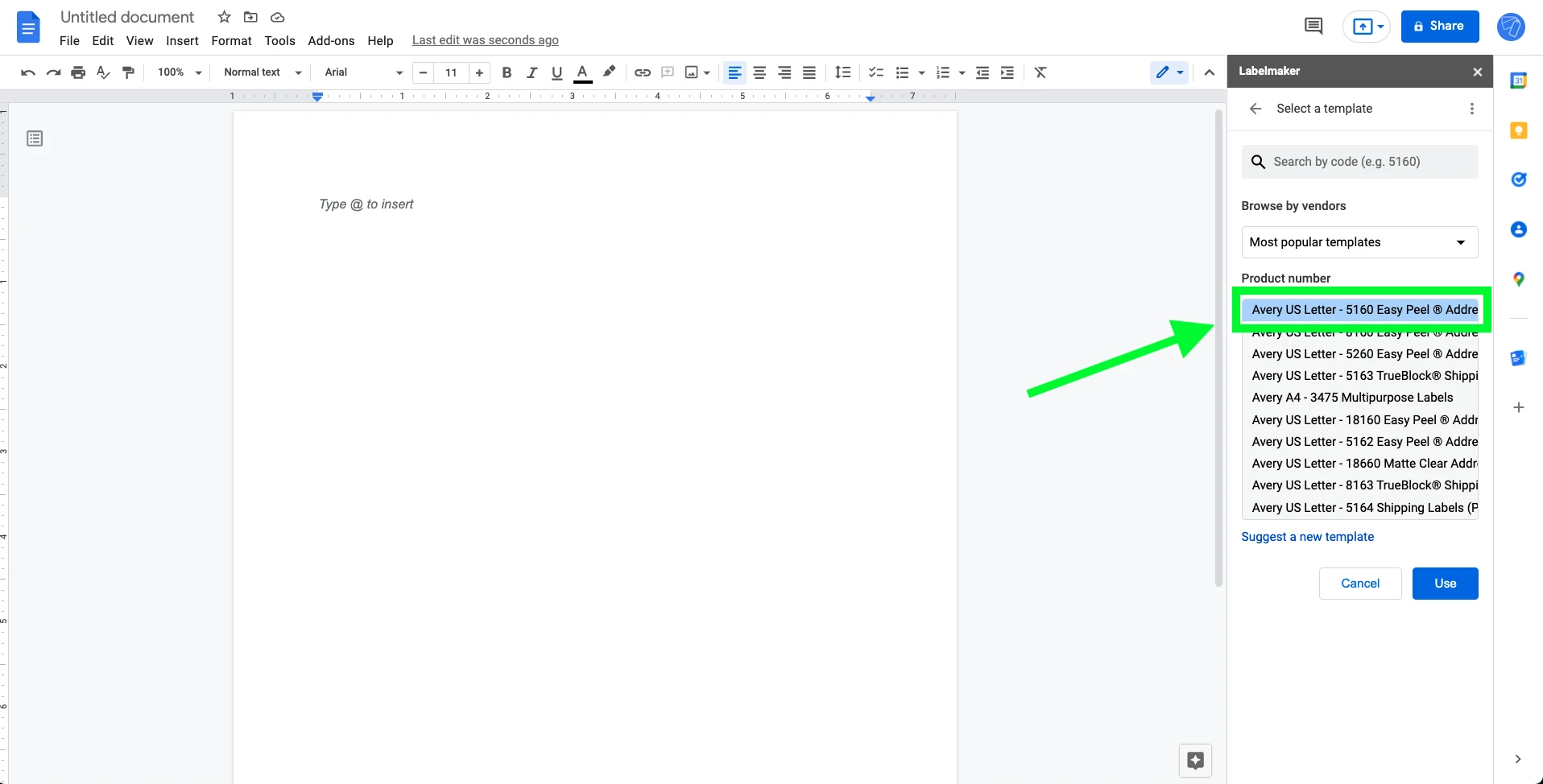This screenshot has width=1543, height=784.
Task: Set left alignment
Action: pyautogui.click(x=734, y=72)
